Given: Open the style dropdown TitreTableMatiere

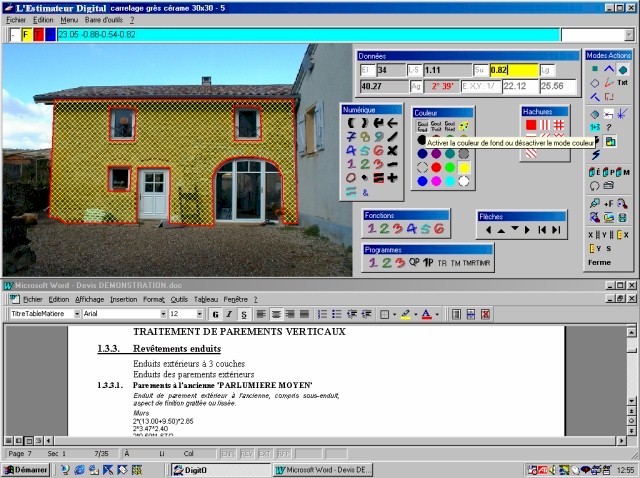Looking at the screenshot, I should 77,314.
